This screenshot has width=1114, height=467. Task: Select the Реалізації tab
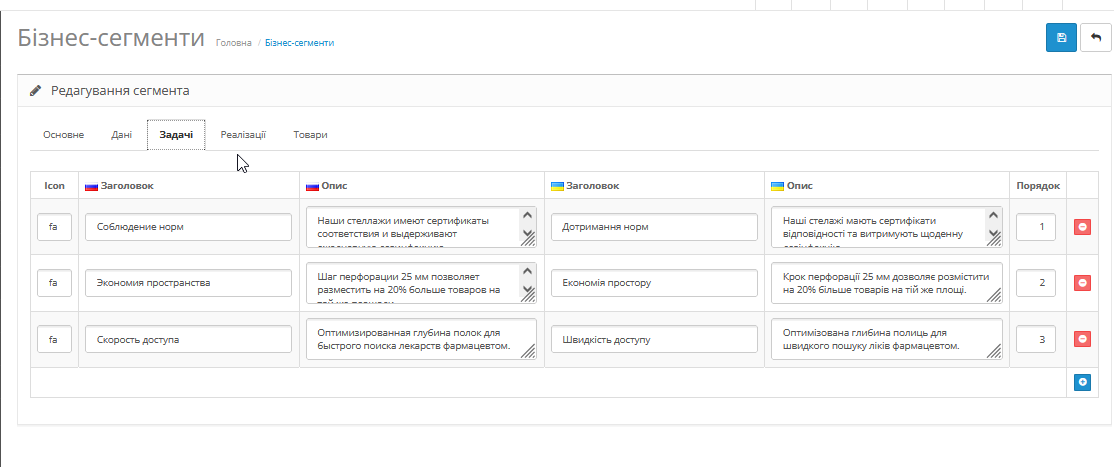[x=243, y=134]
